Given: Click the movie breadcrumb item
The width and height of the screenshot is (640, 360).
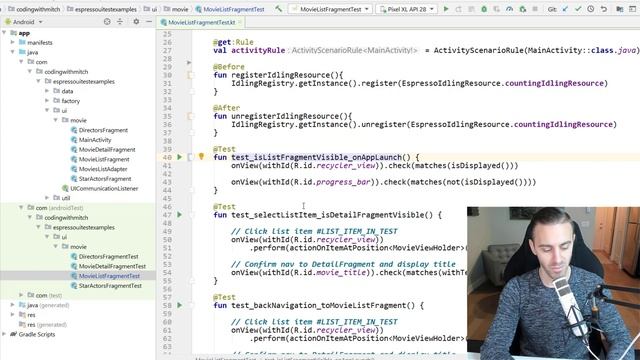Looking at the screenshot, I should [x=176, y=9].
